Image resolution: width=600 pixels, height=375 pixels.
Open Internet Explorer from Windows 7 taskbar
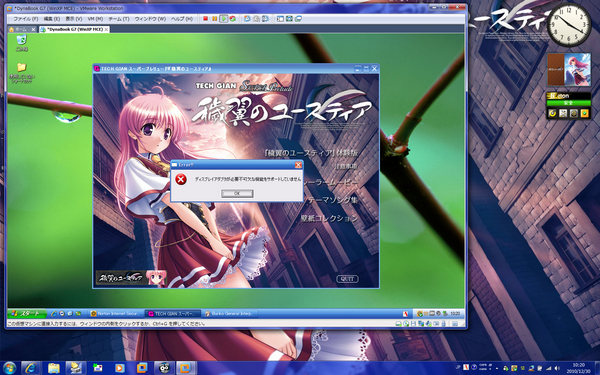(31, 368)
